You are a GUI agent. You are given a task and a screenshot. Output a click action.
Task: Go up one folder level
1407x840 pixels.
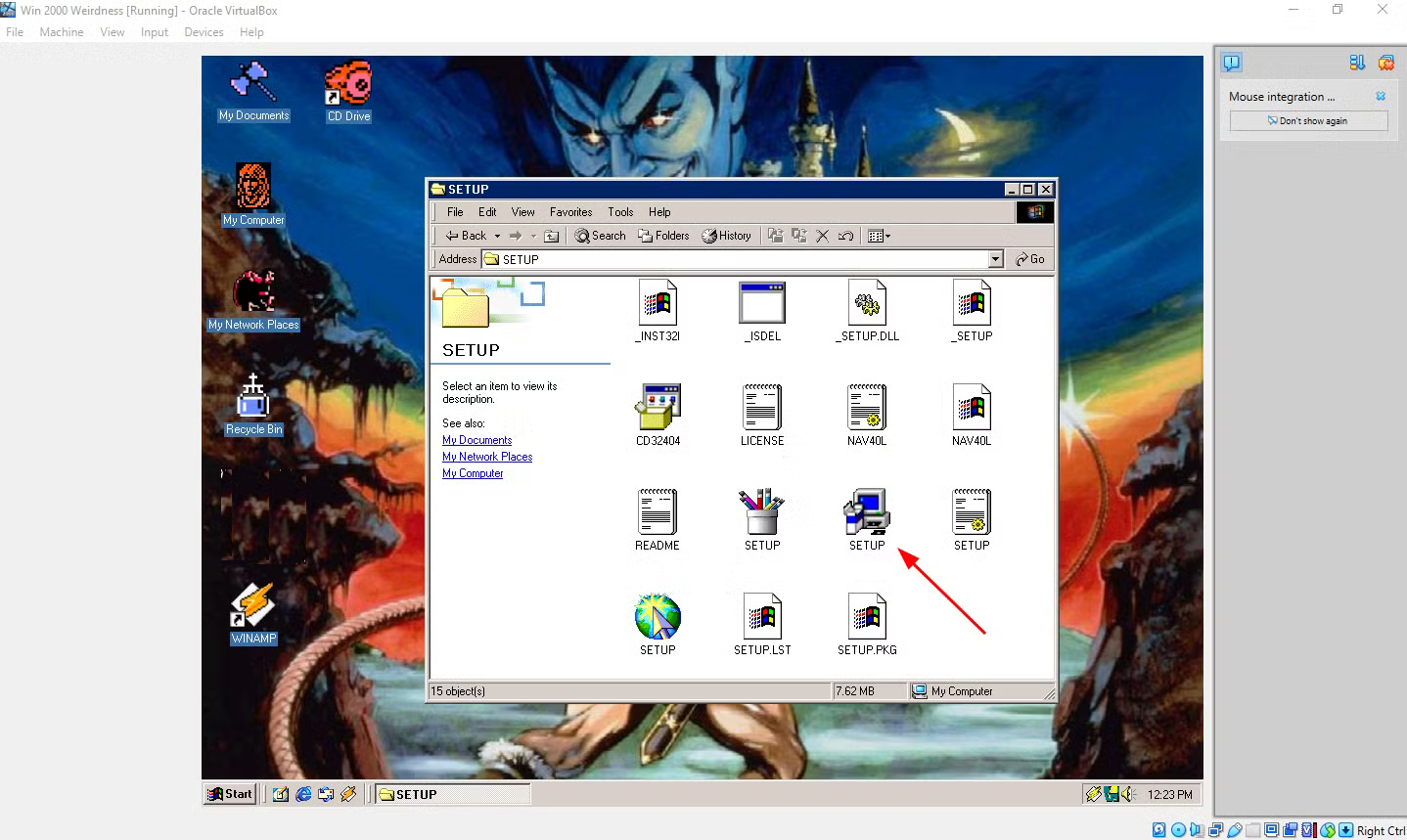[552, 236]
